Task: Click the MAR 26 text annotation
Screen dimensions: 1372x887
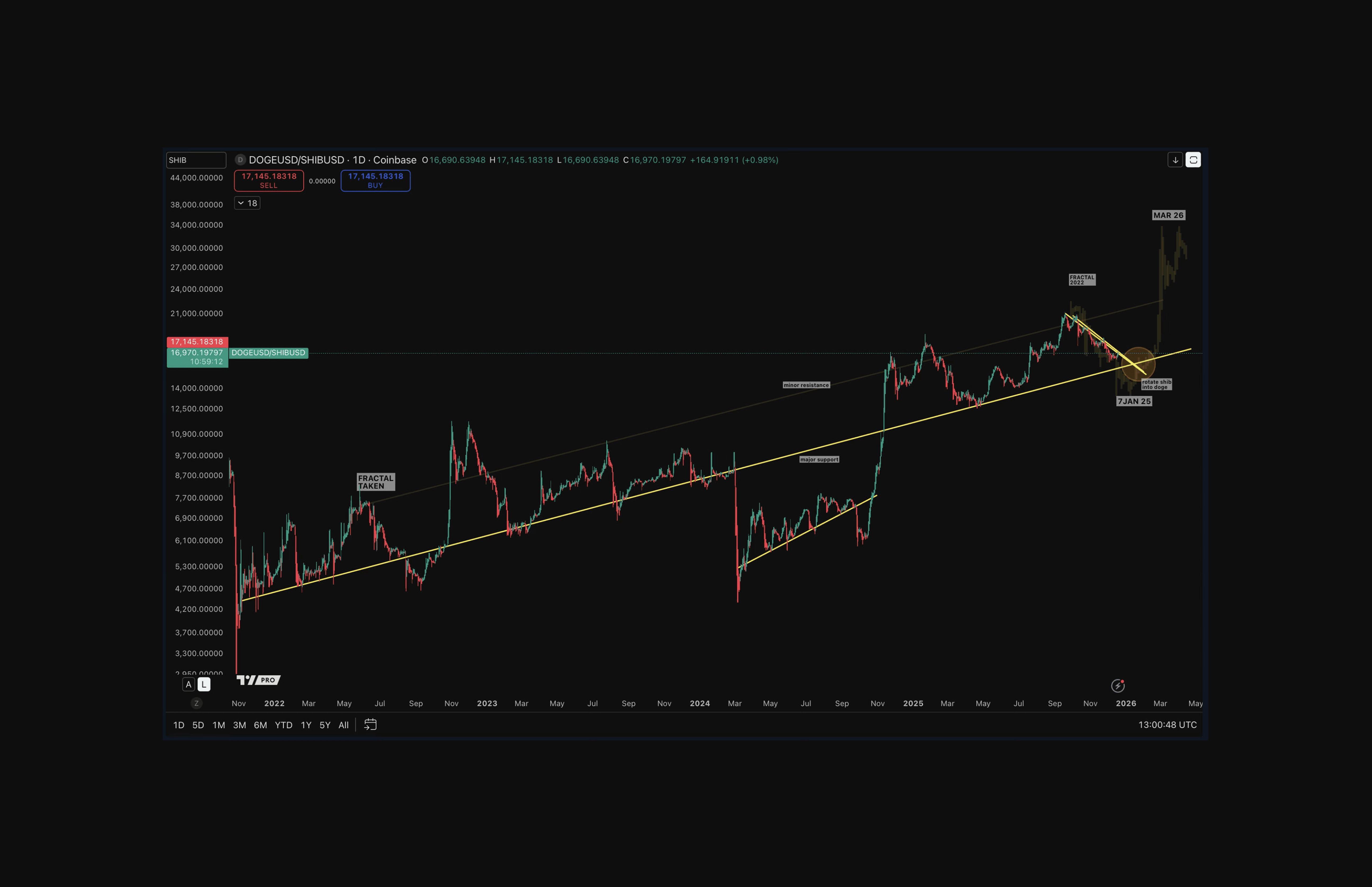Action: pyautogui.click(x=1168, y=215)
